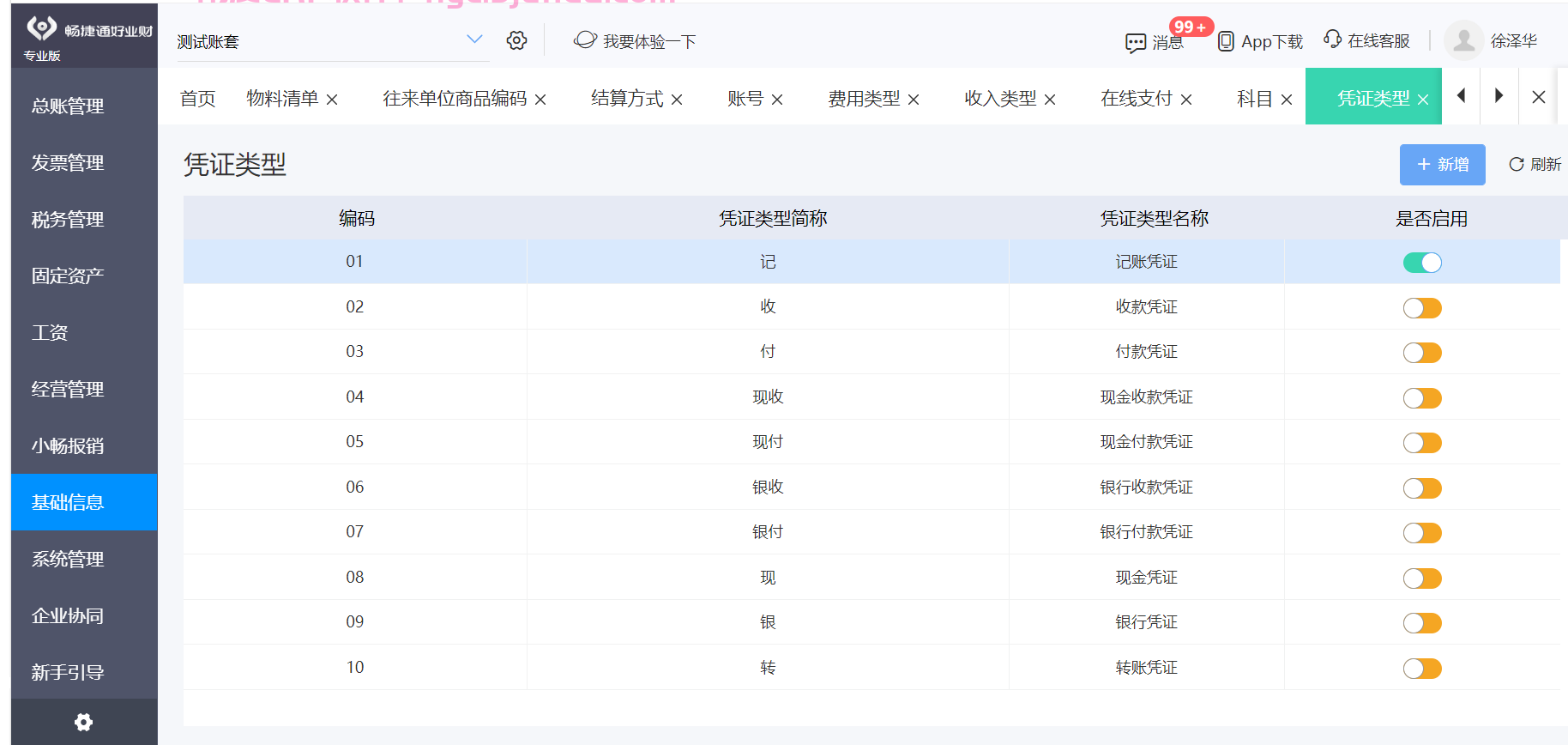This screenshot has height=745, width=1568.
Task: Click the 编码 column header
Action: (356, 218)
